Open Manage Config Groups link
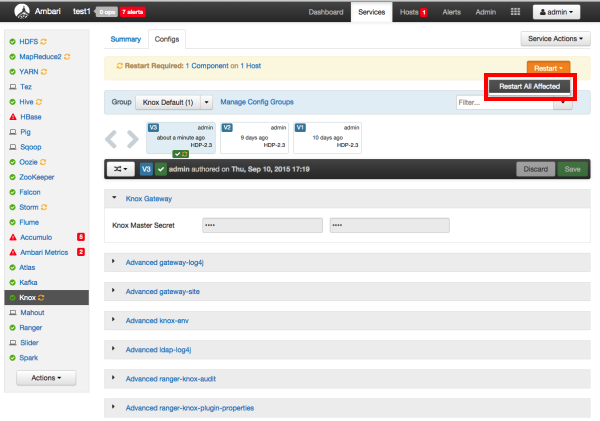Image resolution: width=600 pixels, height=421 pixels. click(x=257, y=102)
